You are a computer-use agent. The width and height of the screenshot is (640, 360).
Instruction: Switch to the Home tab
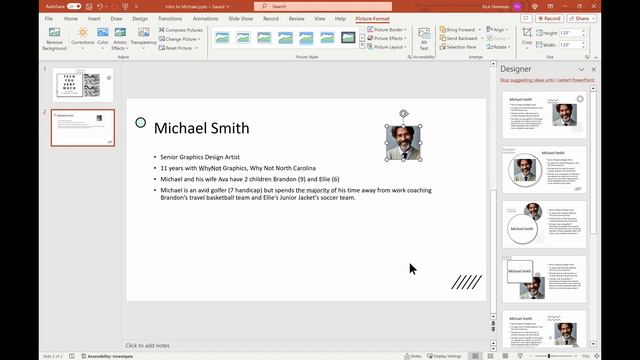[x=71, y=19]
